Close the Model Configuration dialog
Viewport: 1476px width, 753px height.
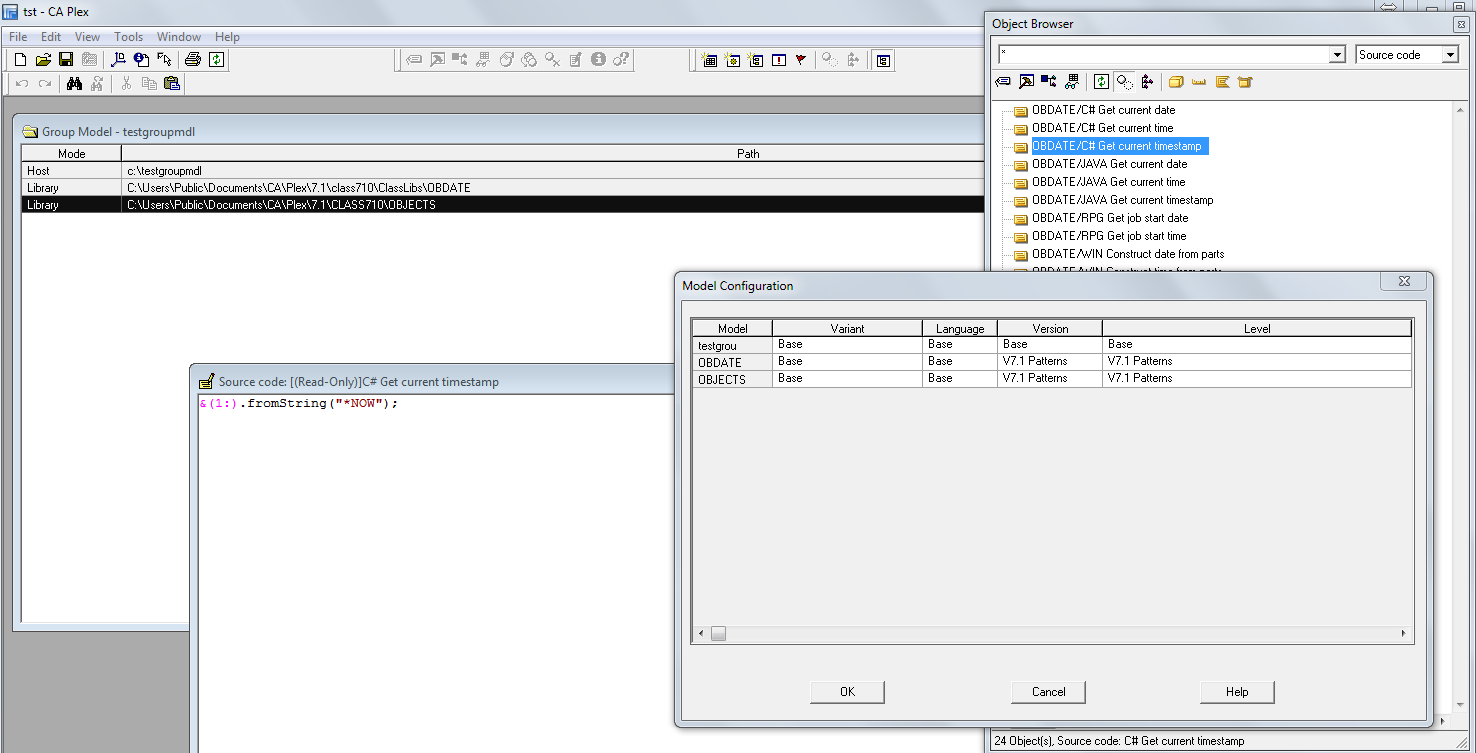click(x=1404, y=282)
